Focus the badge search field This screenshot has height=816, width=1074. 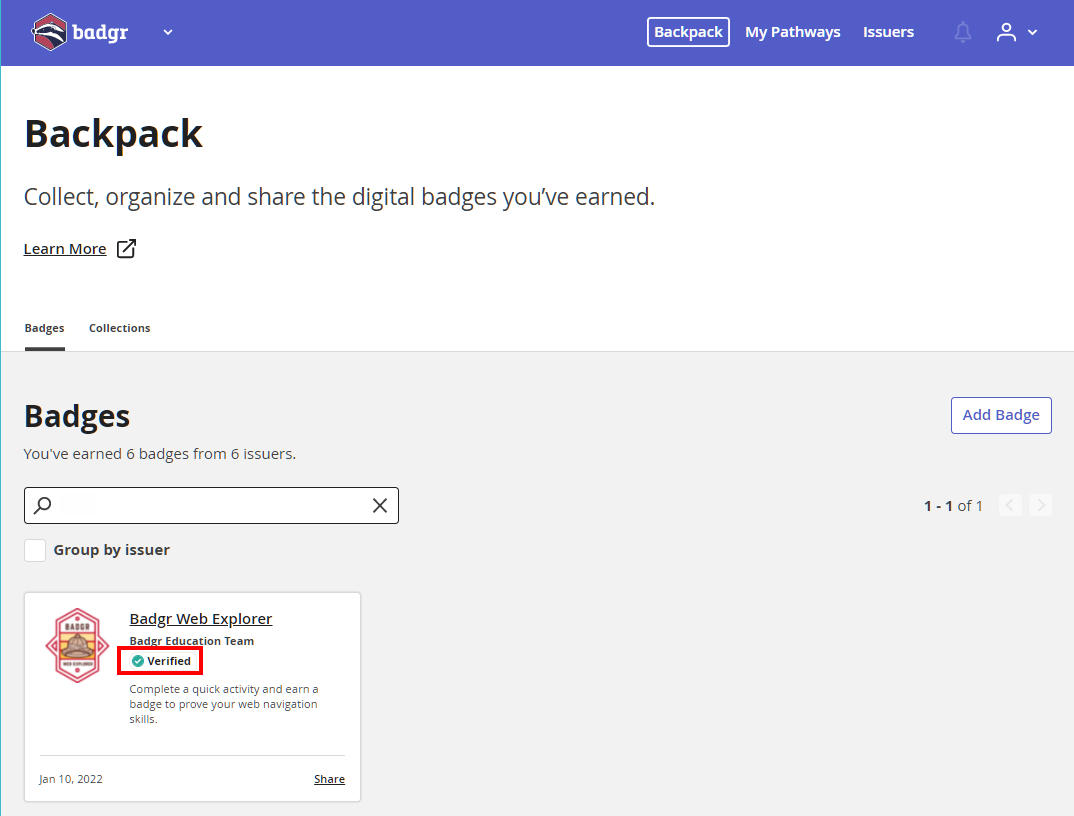211,506
